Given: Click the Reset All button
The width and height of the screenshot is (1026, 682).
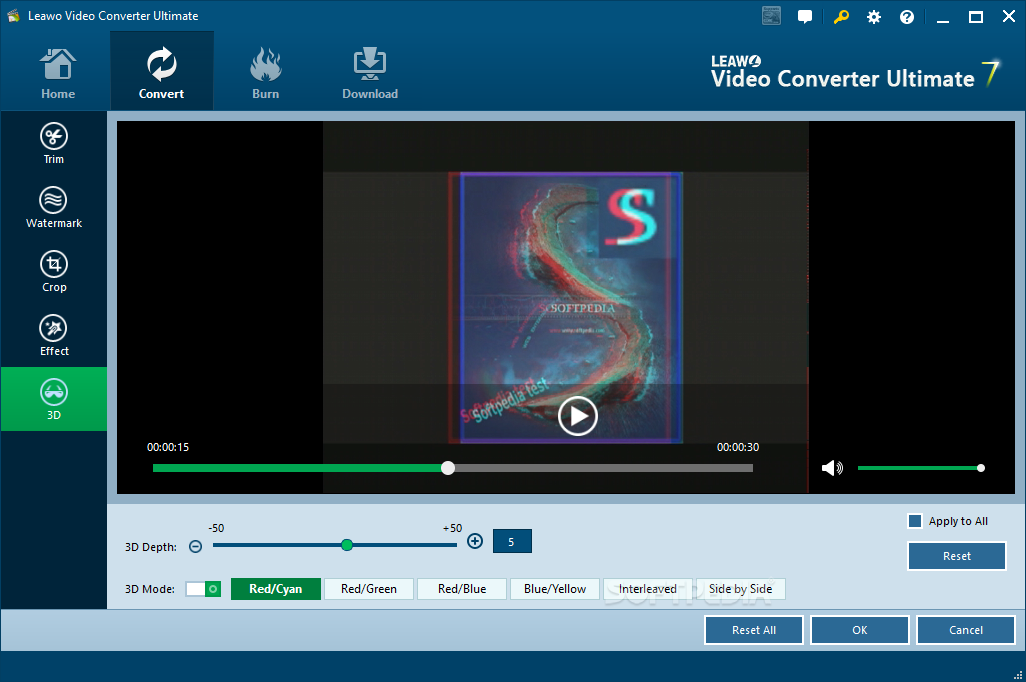Looking at the screenshot, I should coord(754,630).
